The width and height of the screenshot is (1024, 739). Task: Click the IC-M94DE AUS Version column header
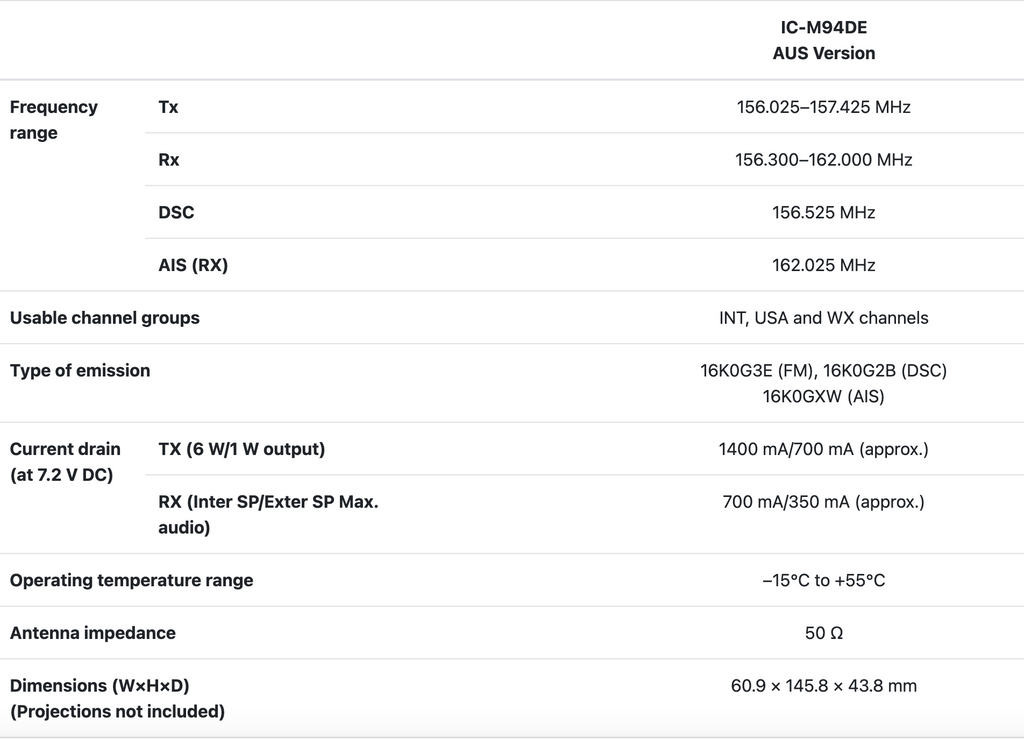point(823,41)
